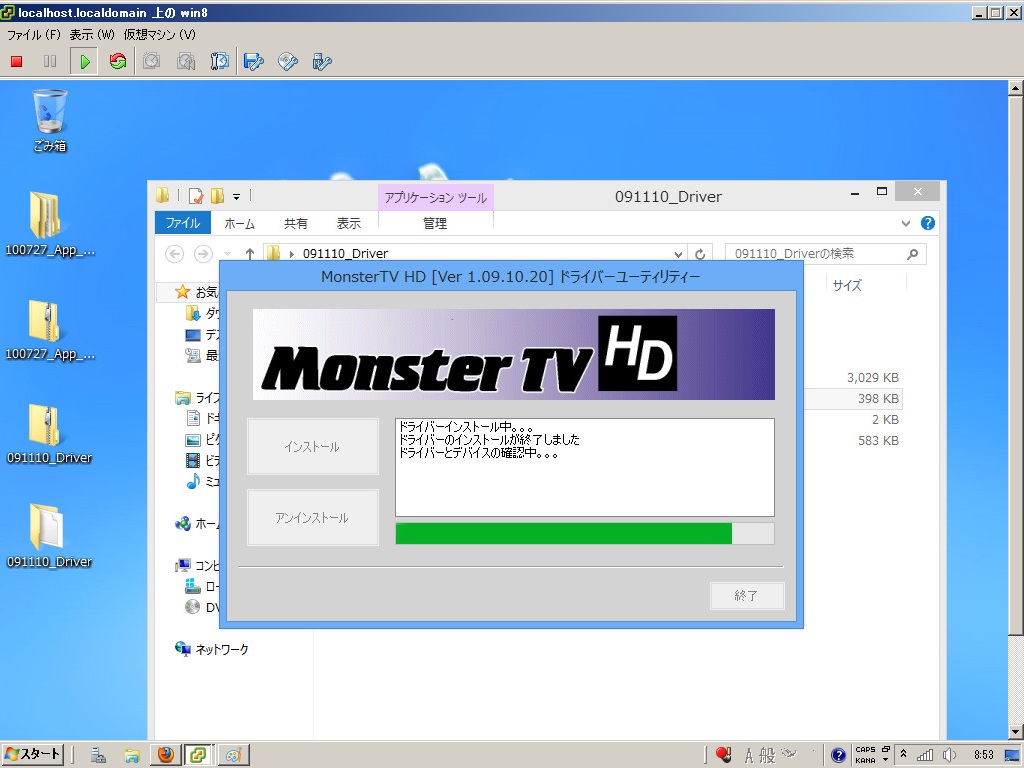Image resolution: width=1024 pixels, height=768 pixels.
Task: Click the アンインストール button
Action: (x=312, y=518)
